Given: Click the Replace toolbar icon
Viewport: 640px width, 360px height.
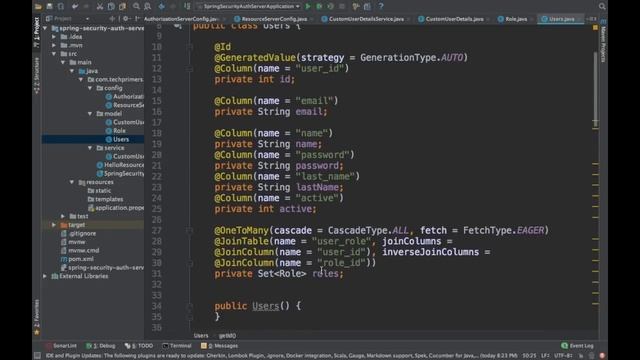Looking at the screenshot, I should point(147,6).
